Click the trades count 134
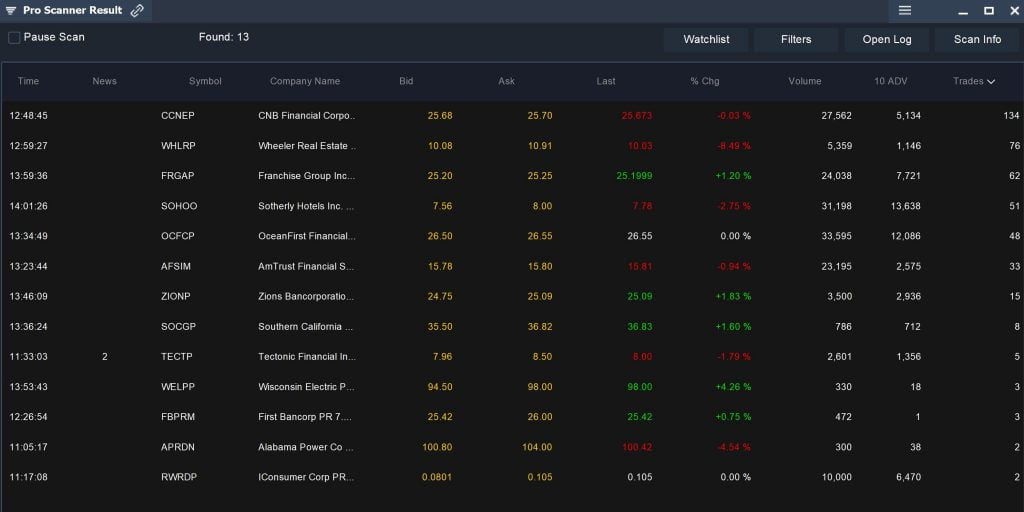 click(1012, 116)
